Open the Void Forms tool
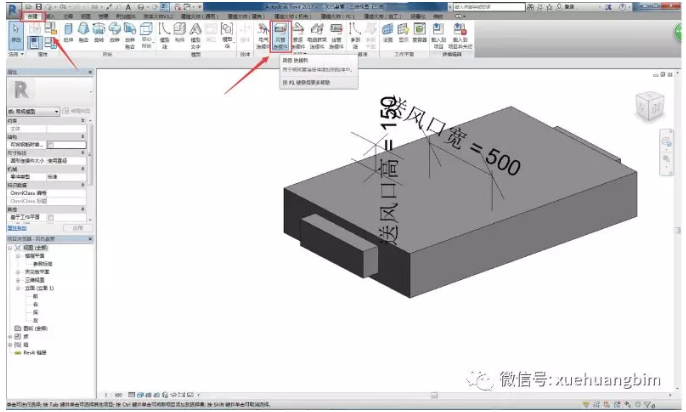 click(146, 35)
